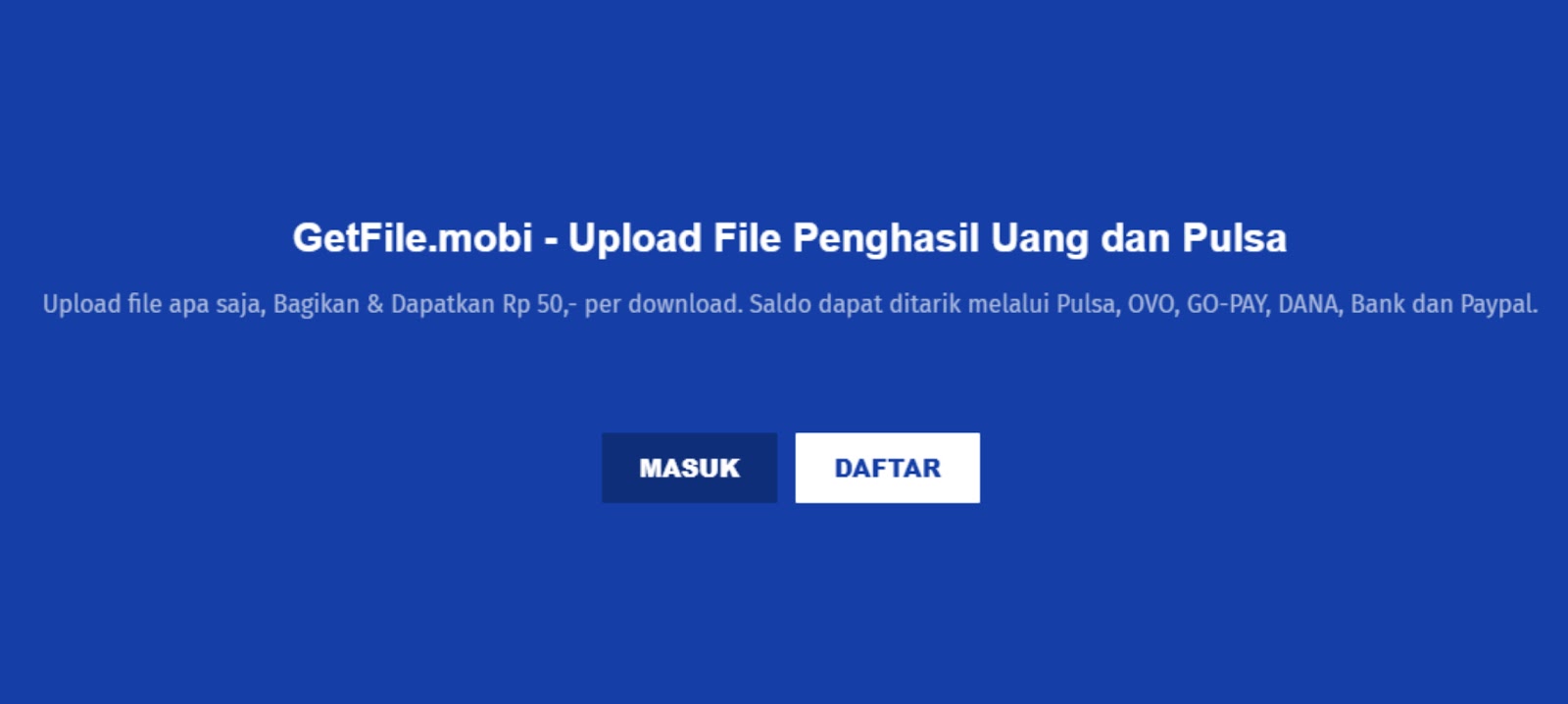Click "Penghasil" in the headline
This screenshot has width=1568, height=704.
885,238
